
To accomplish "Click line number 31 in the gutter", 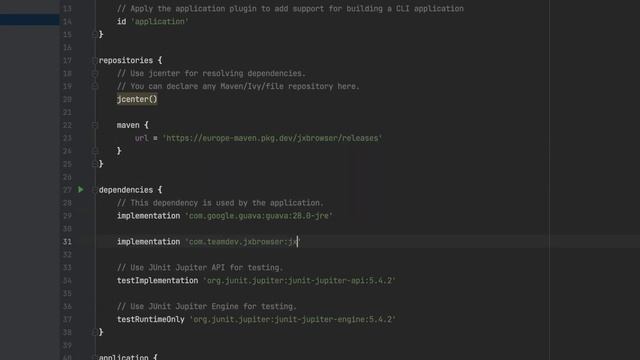I will click(x=67, y=242).
